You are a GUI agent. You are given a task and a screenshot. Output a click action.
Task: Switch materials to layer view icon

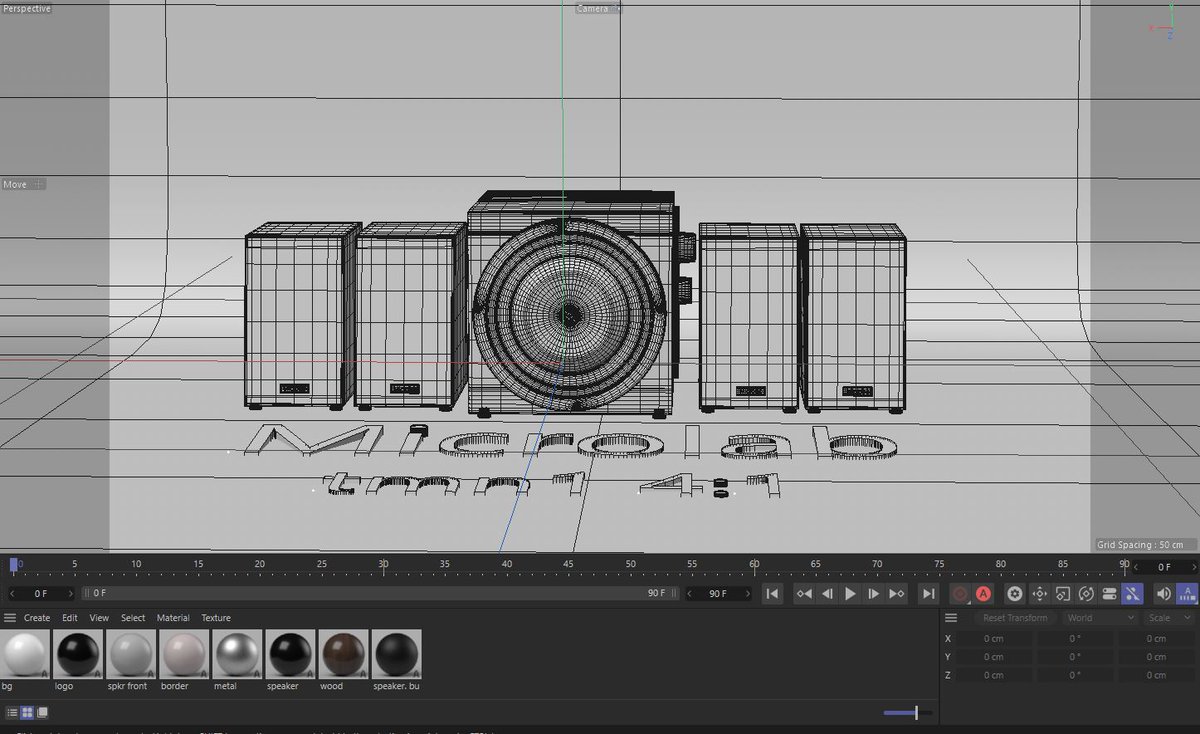(x=42, y=713)
